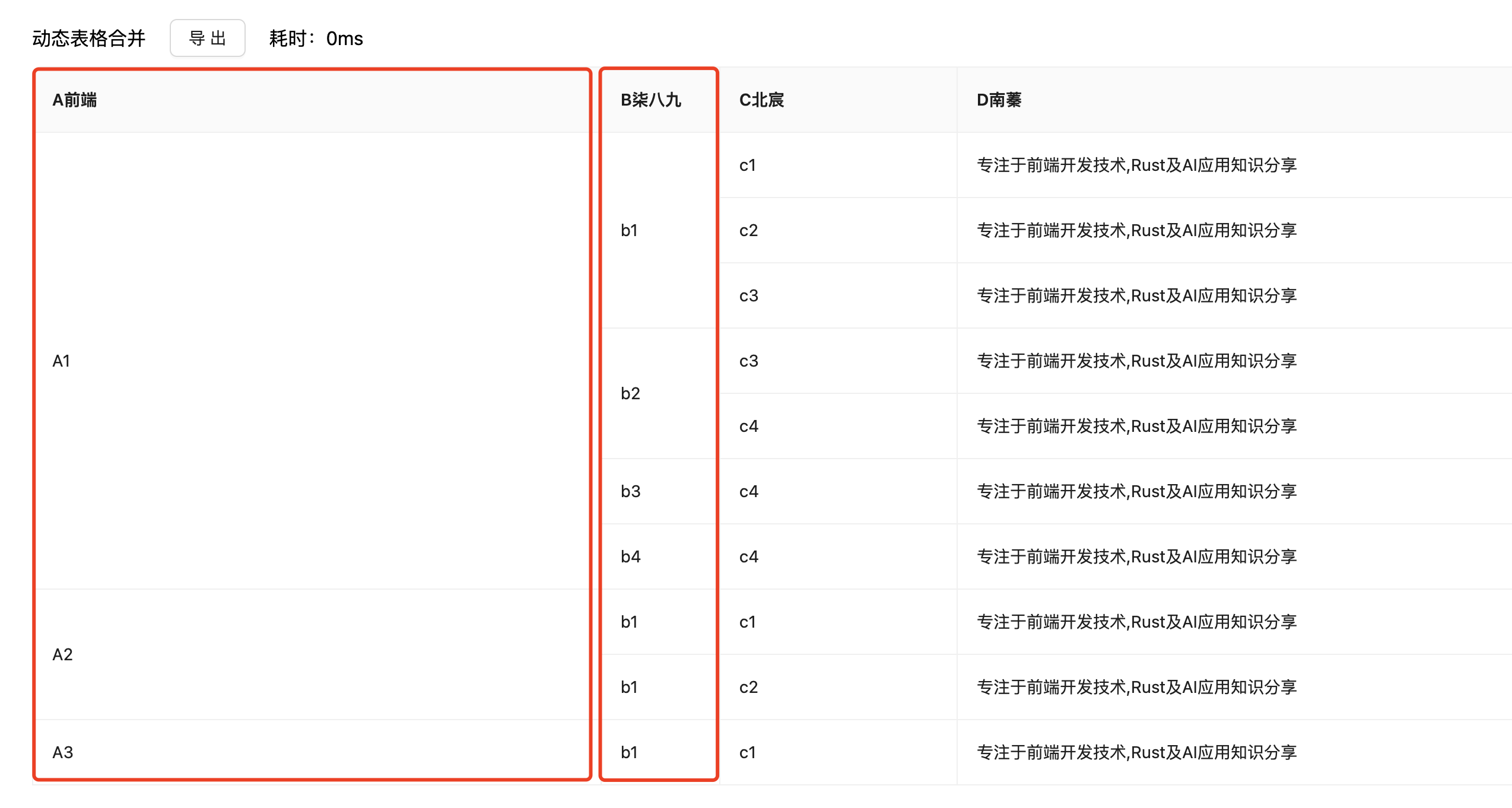Image resolution: width=1512 pixels, height=808 pixels.
Task: Click the 耗时 0ms elapsed time label
Action: pyautogui.click(x=316, y=39)
